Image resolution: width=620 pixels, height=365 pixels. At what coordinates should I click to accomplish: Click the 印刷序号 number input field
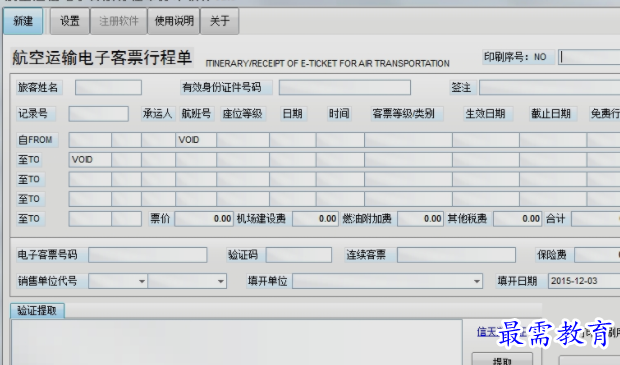tap(589, 57)
